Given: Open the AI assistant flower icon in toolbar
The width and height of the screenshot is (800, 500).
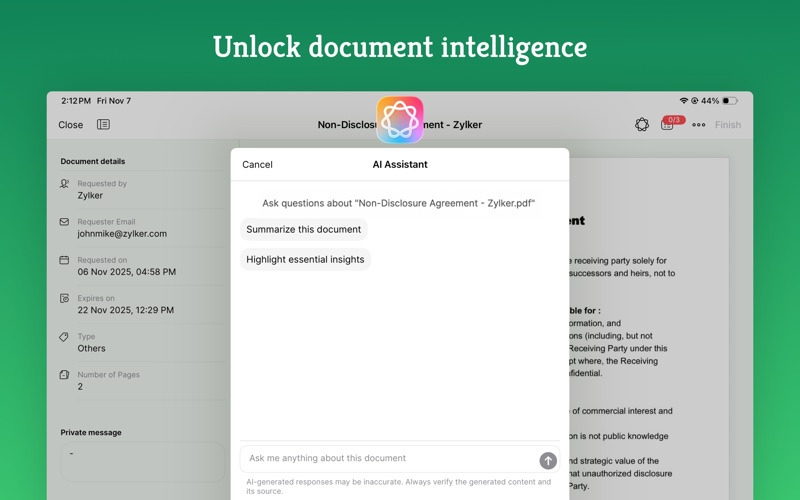Looking at the screenshot, I should click(x=642, y=125).
